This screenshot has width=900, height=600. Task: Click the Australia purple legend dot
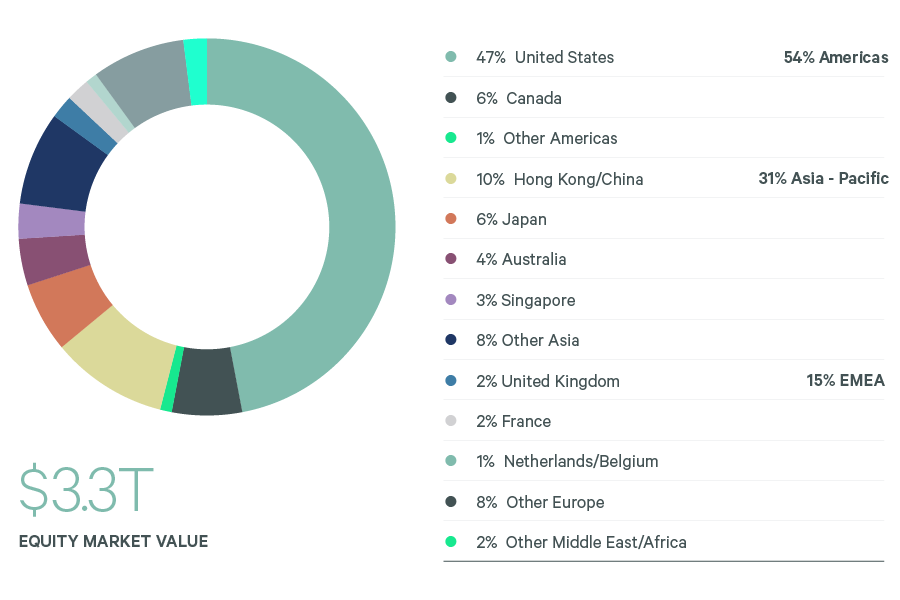pyautogui.click(x=451, y=259)
